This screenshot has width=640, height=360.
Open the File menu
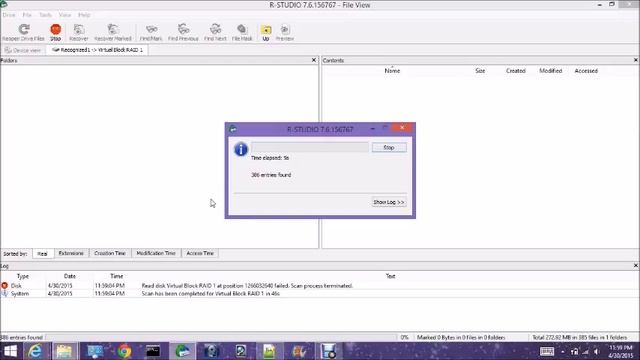27,15
